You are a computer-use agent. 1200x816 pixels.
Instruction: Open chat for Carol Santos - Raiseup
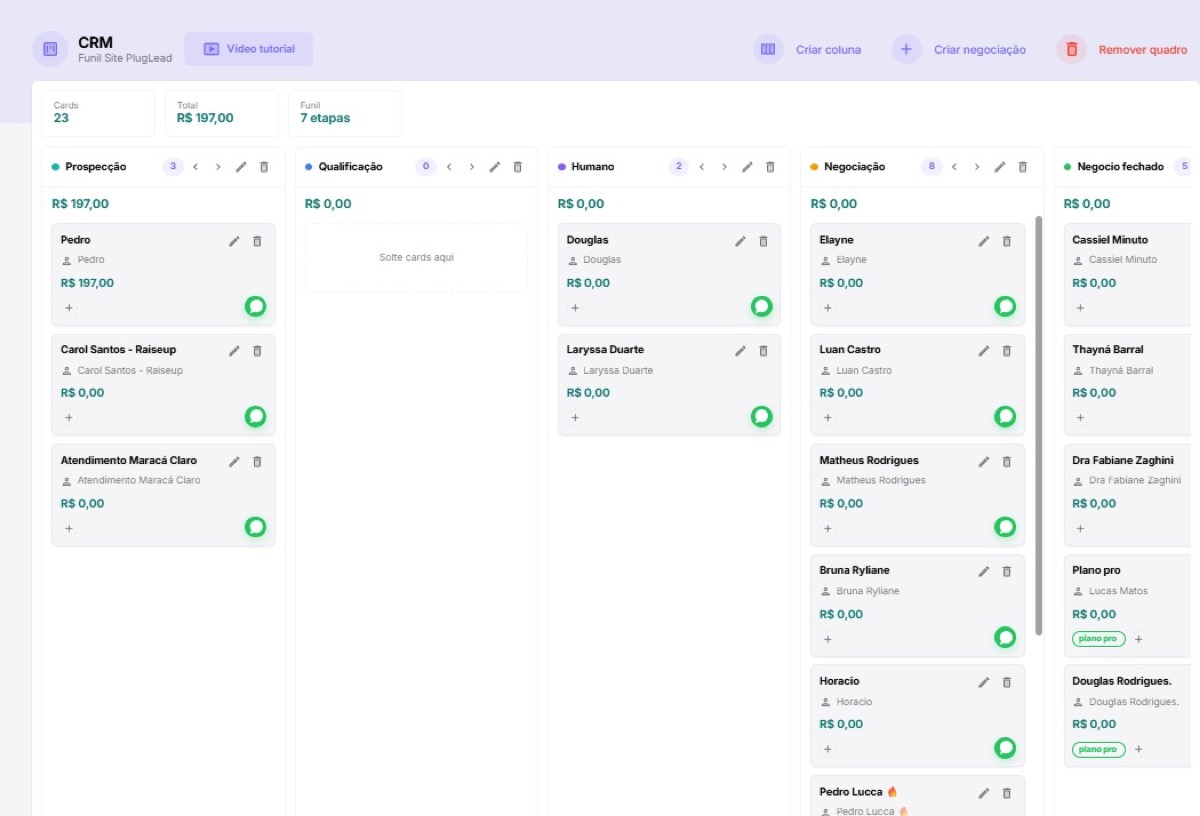click(x=256, y=416)
